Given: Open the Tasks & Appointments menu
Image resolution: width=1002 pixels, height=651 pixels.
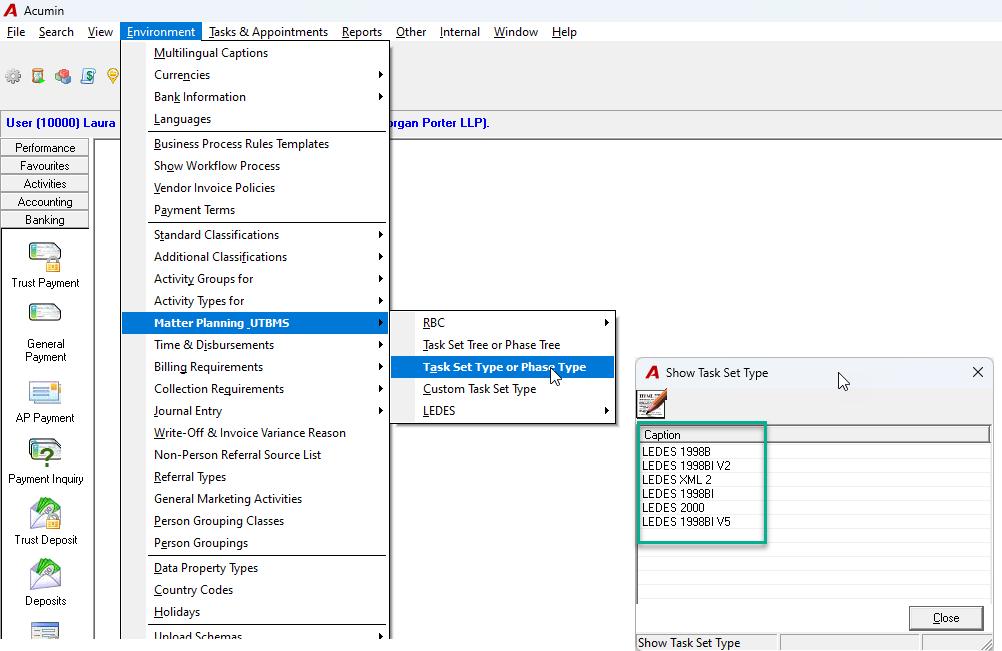Looking at the screenshot, I should pos(268,32).
